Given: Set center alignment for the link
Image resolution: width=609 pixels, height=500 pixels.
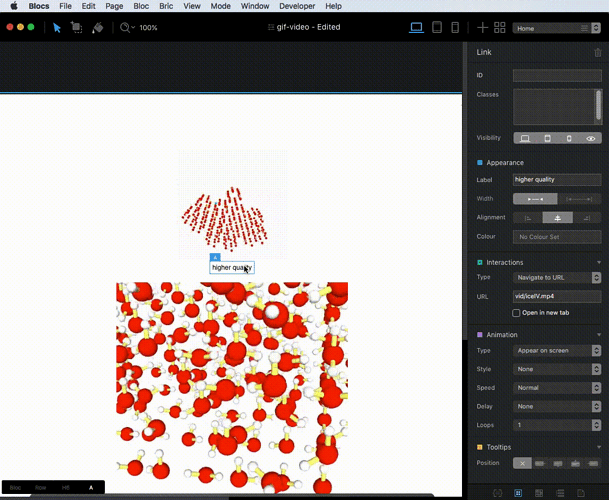Looking at the screenshot, I should pyautogui.click(x=557, y=217).
